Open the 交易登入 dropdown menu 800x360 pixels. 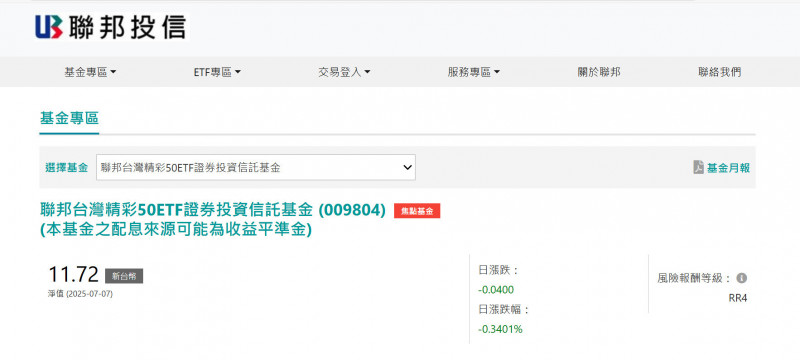pos(344,72)
